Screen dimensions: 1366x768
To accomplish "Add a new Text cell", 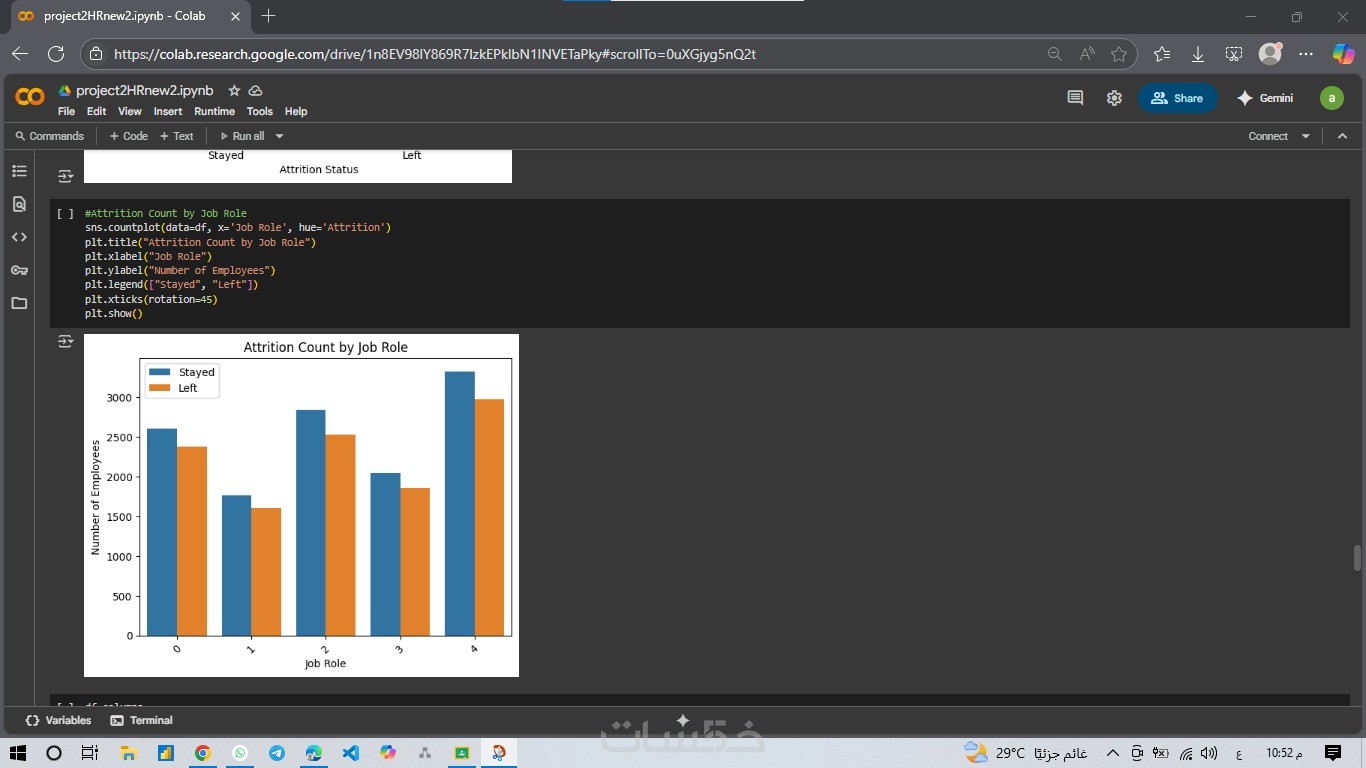I will click(177, 136).
